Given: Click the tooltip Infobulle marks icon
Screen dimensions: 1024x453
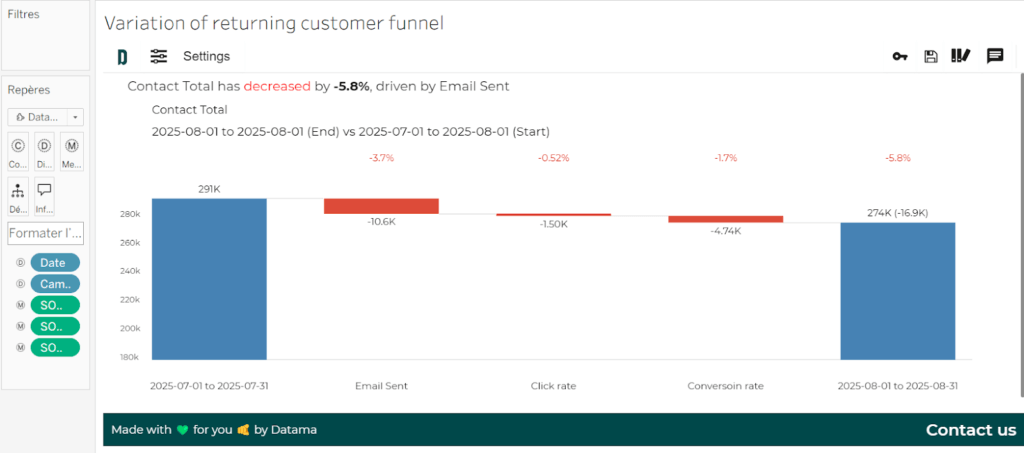Looking at the screenshot, I should point(44,197).
